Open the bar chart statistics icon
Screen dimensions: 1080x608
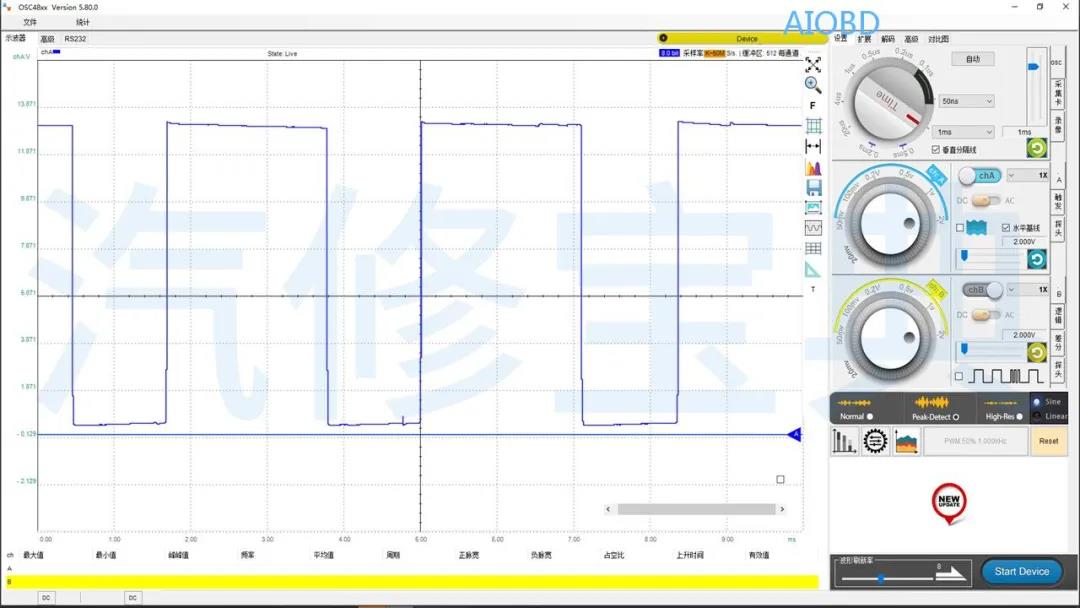844,441
